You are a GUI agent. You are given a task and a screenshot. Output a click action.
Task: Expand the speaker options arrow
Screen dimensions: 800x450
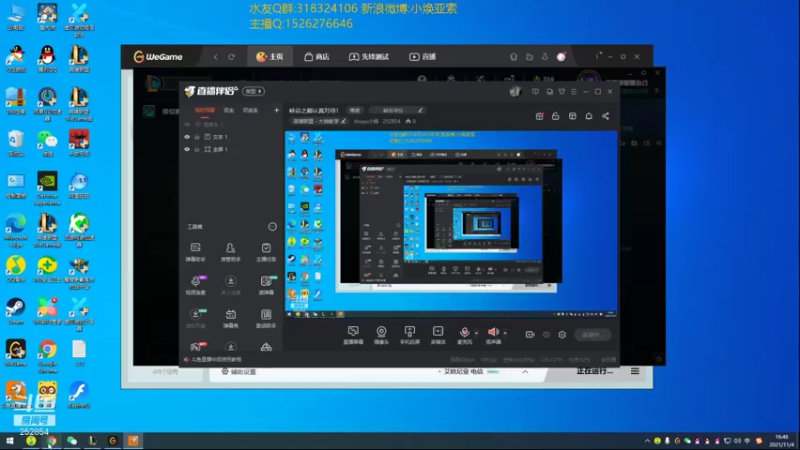[505, 333]
